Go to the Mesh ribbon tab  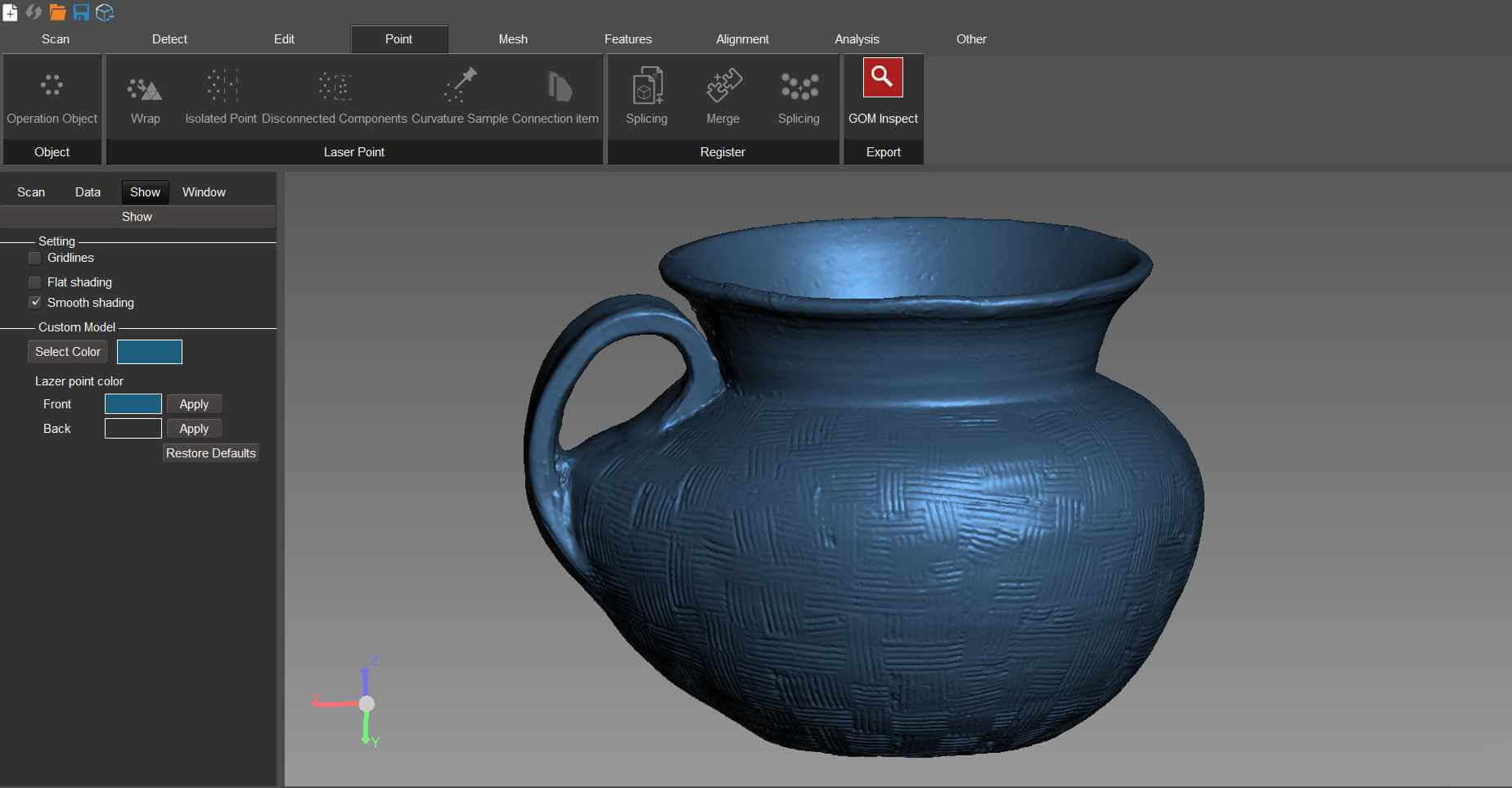(x=513, y=39)
